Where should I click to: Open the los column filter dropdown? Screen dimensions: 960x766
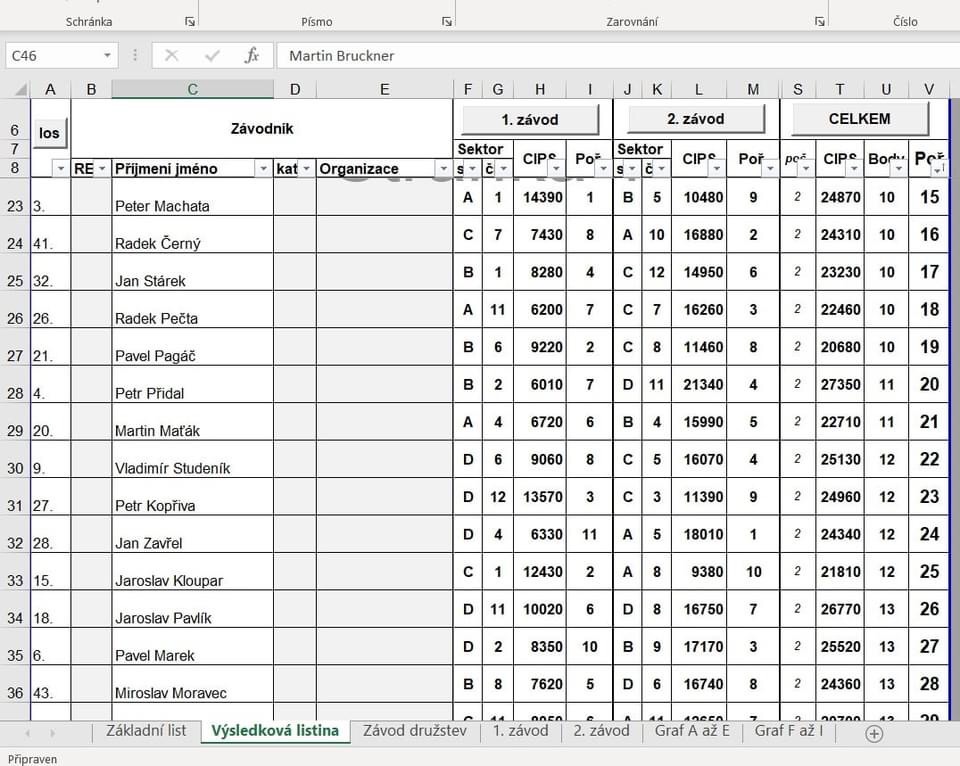(61, 168)
